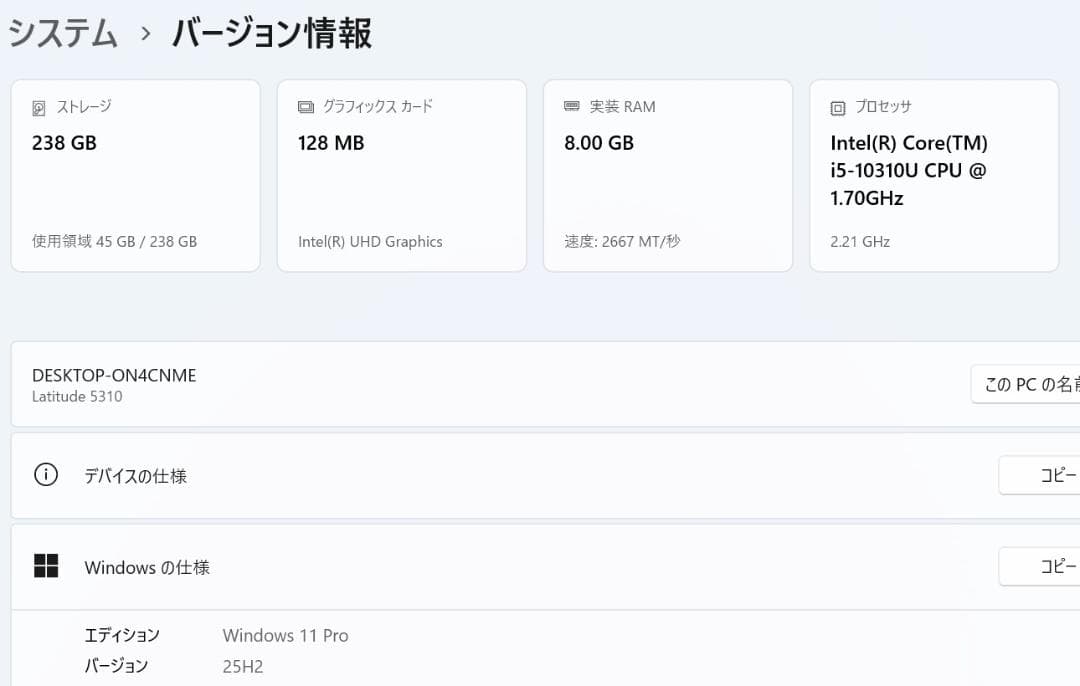Click the storage drive icon on ストレージ card
1080x686 pixels.
click(40, 106)
